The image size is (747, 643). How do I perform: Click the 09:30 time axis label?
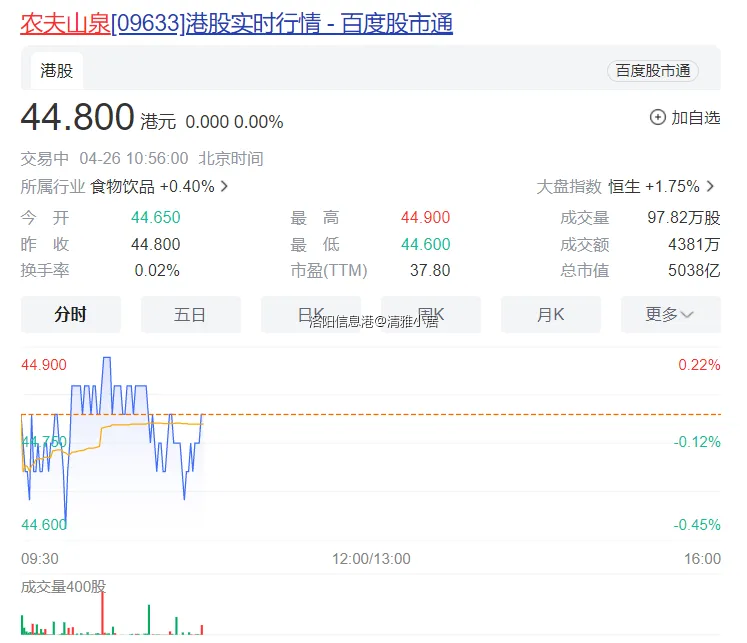coord(40,559)
